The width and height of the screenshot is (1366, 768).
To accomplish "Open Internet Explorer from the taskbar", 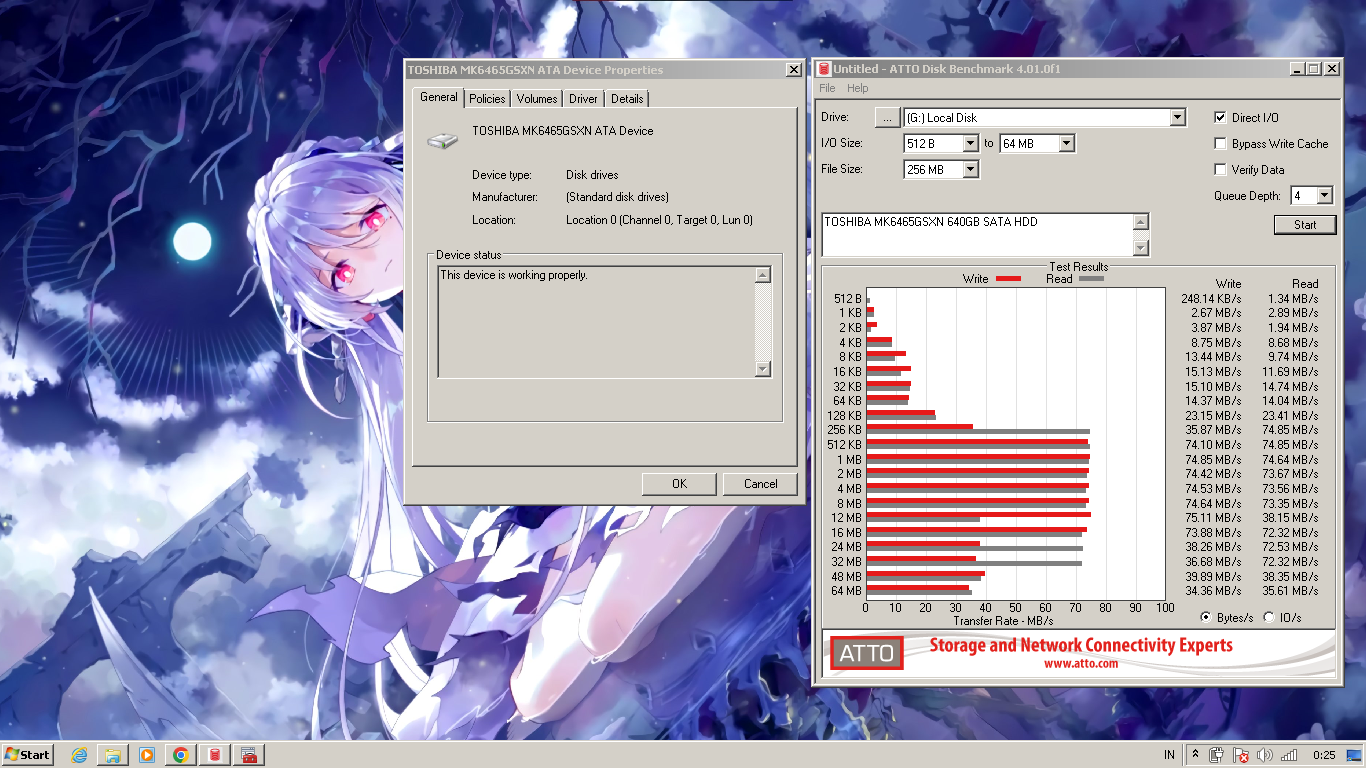I will coord(79,755).
